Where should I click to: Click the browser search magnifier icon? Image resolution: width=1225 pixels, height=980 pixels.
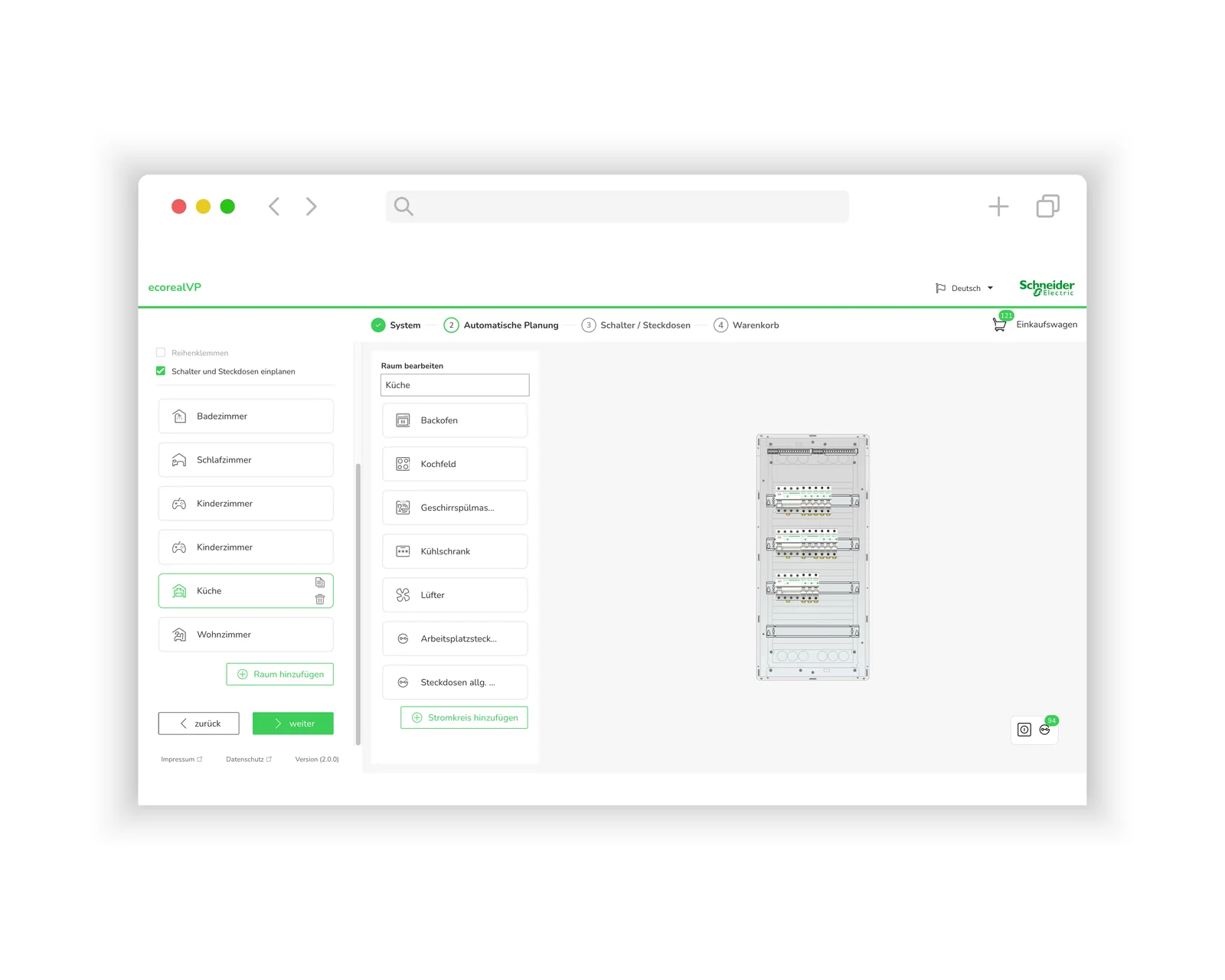tap(403, 207)
